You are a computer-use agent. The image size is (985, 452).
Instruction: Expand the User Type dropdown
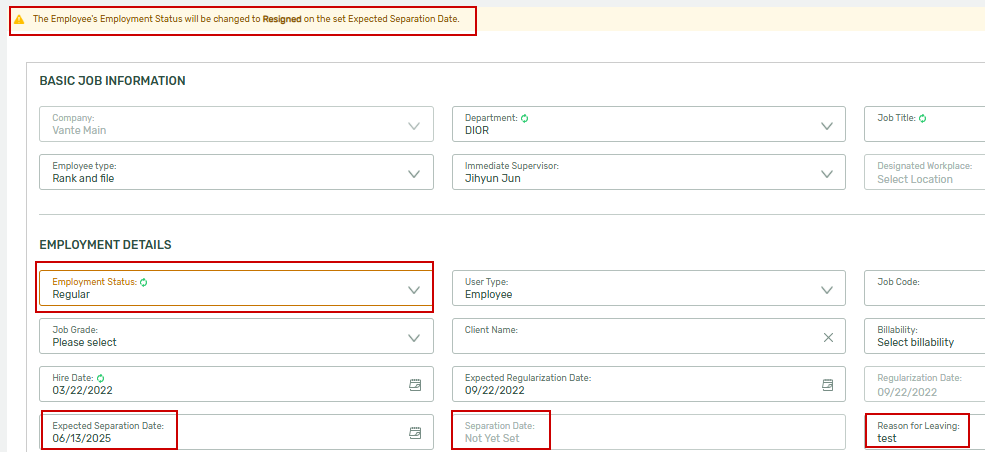pyautogui.click(x=649, y=288)
